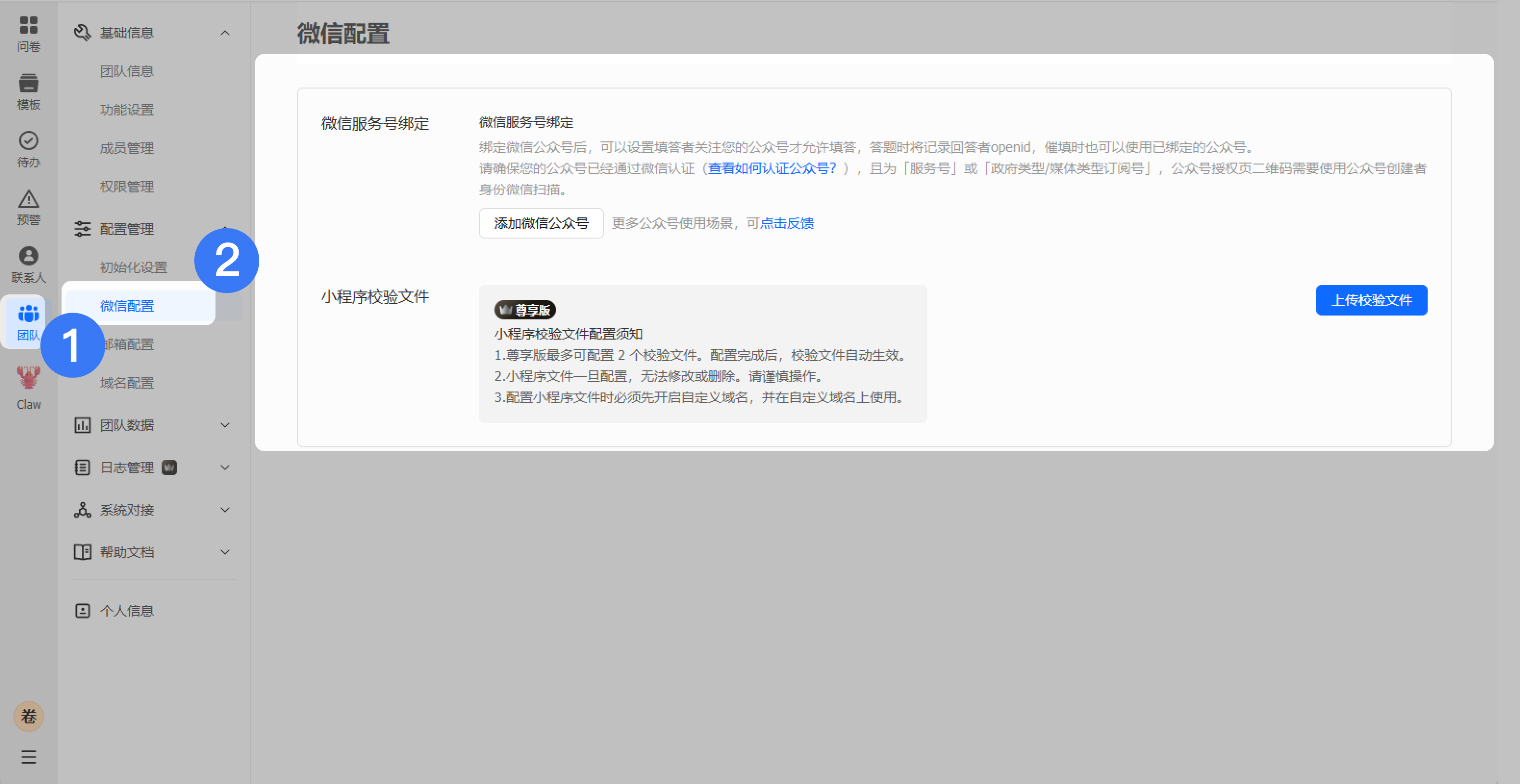Open 团队信息 menu item

click(x=127, y=71)
